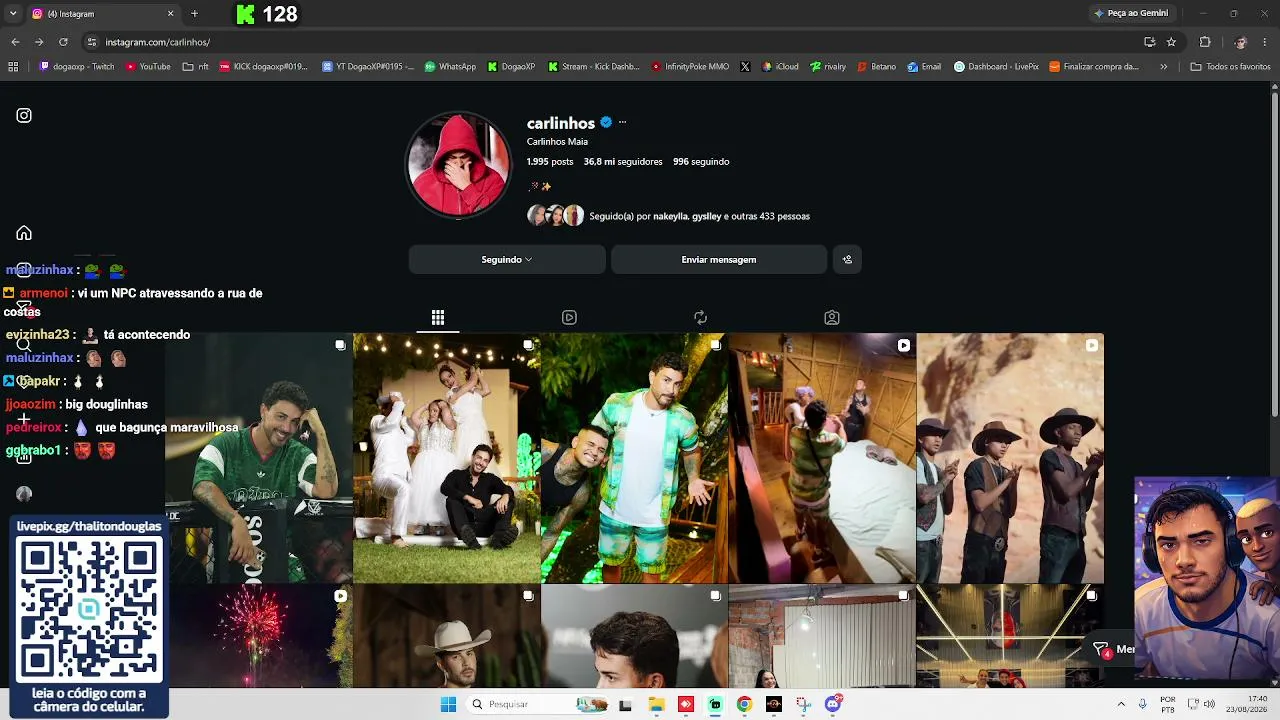The height and width of the screenshot is (720, 1280).
Task: Click the verified badge next to carlinhos
Action: (x=606, y=123)
